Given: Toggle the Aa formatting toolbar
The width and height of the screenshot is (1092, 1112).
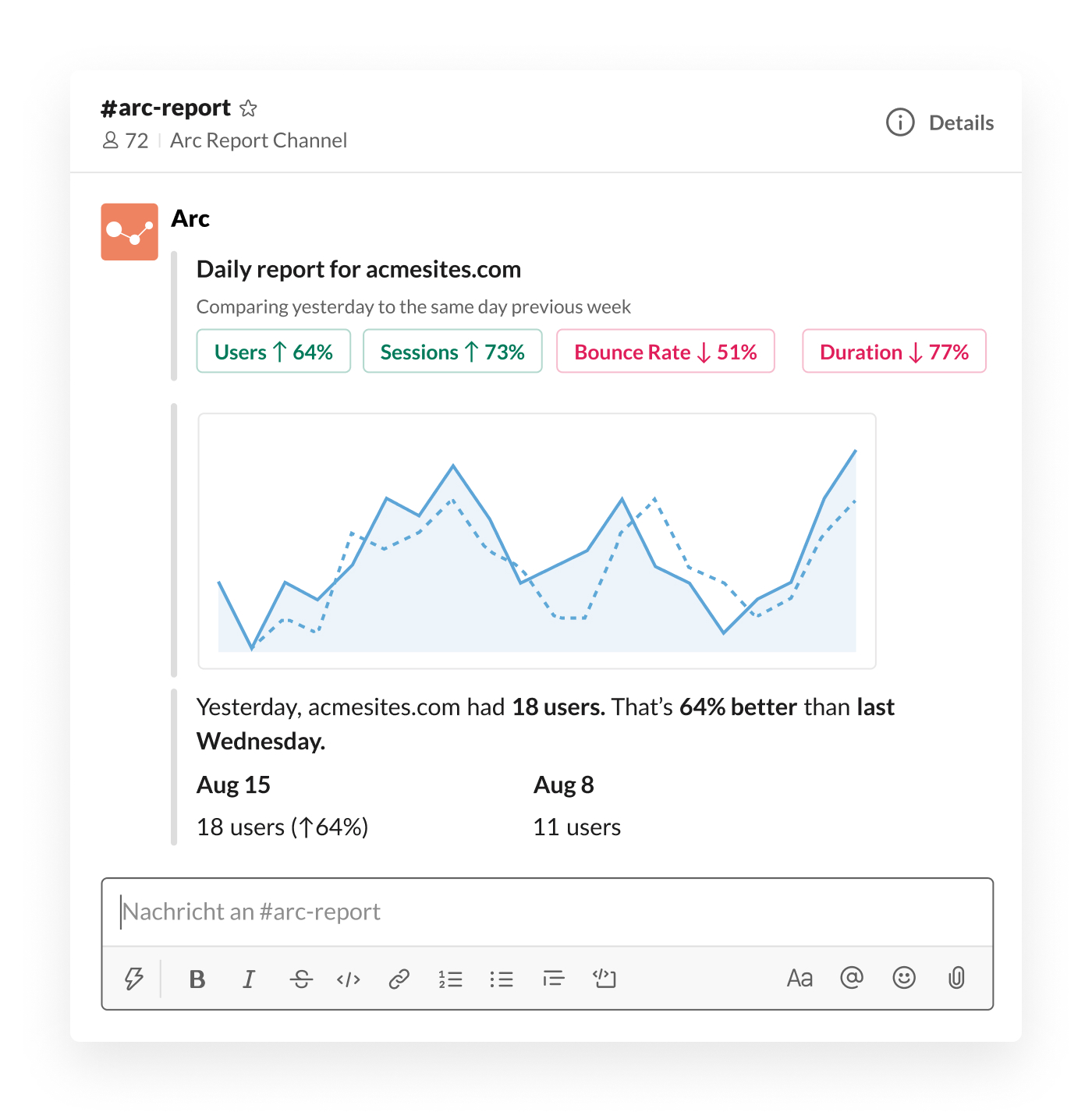Looking at the screenshot, I should click(x=799, y=978).
